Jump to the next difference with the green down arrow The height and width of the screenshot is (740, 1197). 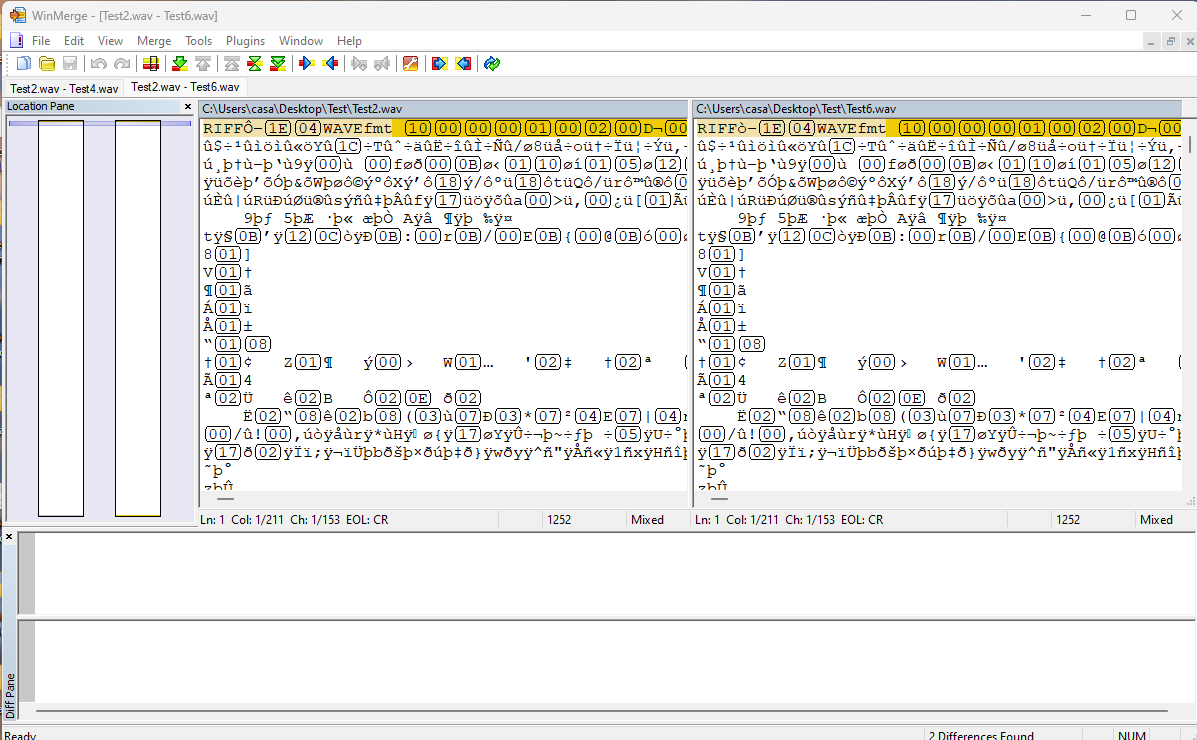[x=179, y=63]
